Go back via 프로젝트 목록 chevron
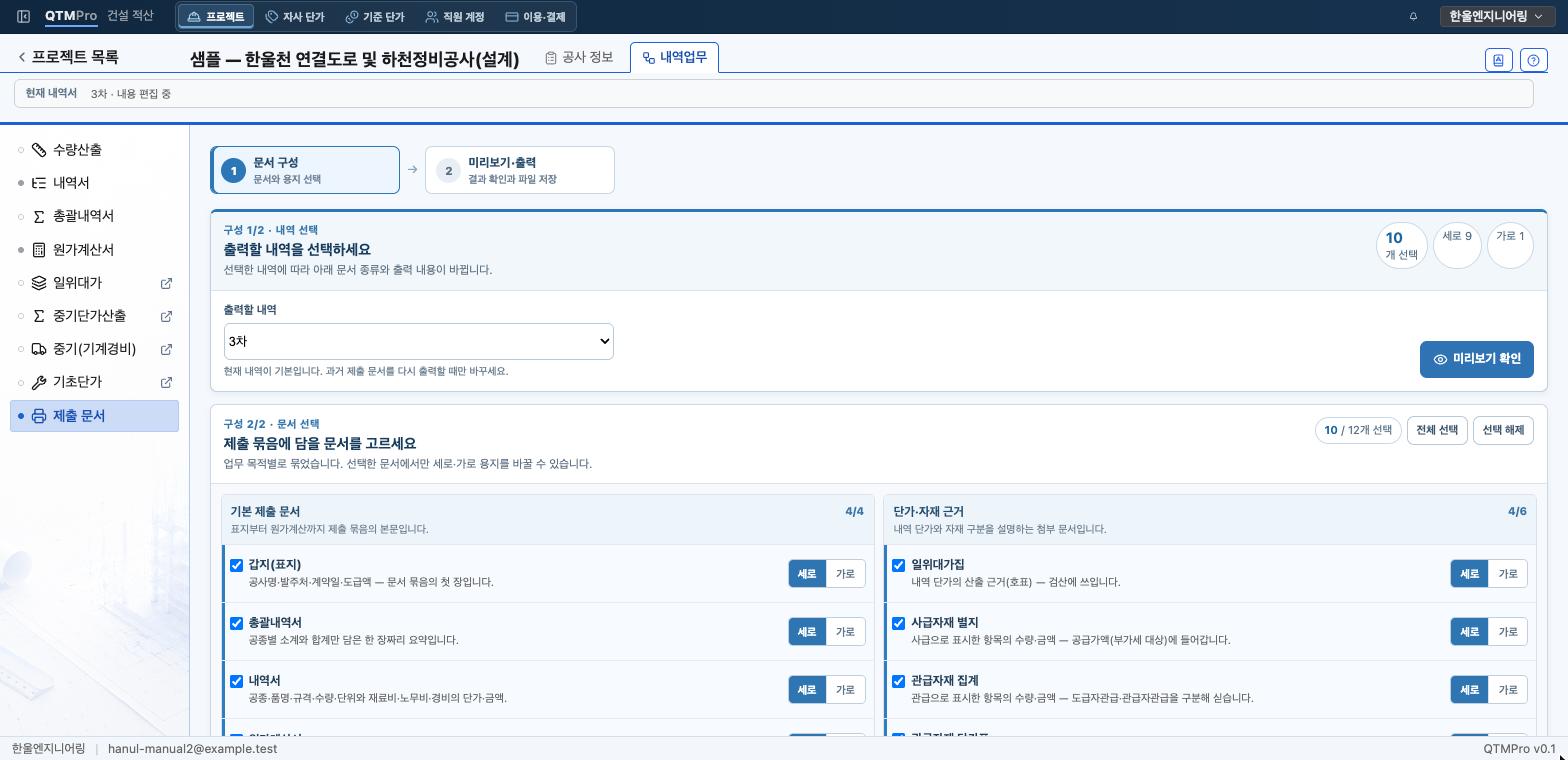The height and width of the screenshot is (760, 1568). point(68,57)
